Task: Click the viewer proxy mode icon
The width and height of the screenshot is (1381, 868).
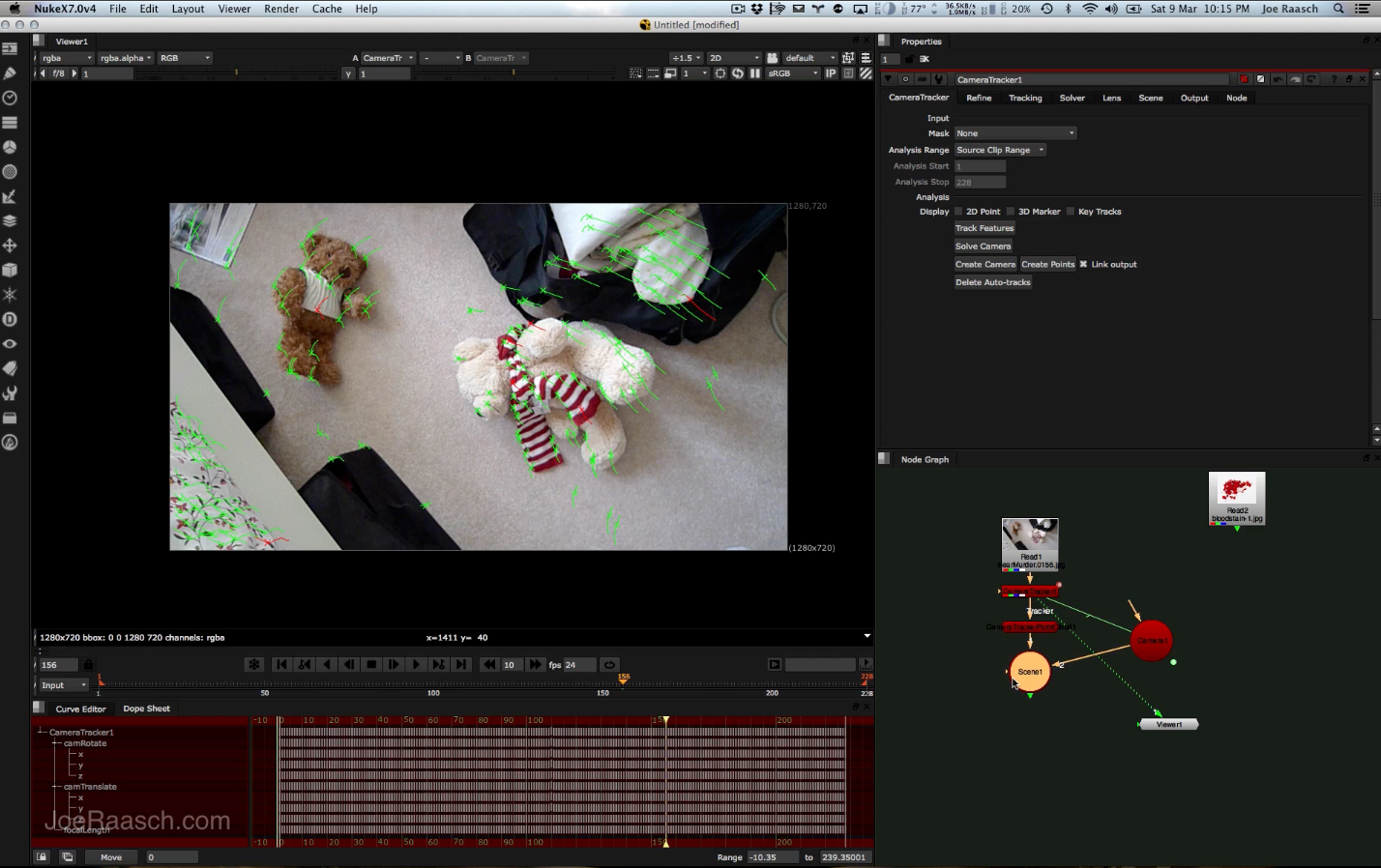Action: [x=670, y=73]
